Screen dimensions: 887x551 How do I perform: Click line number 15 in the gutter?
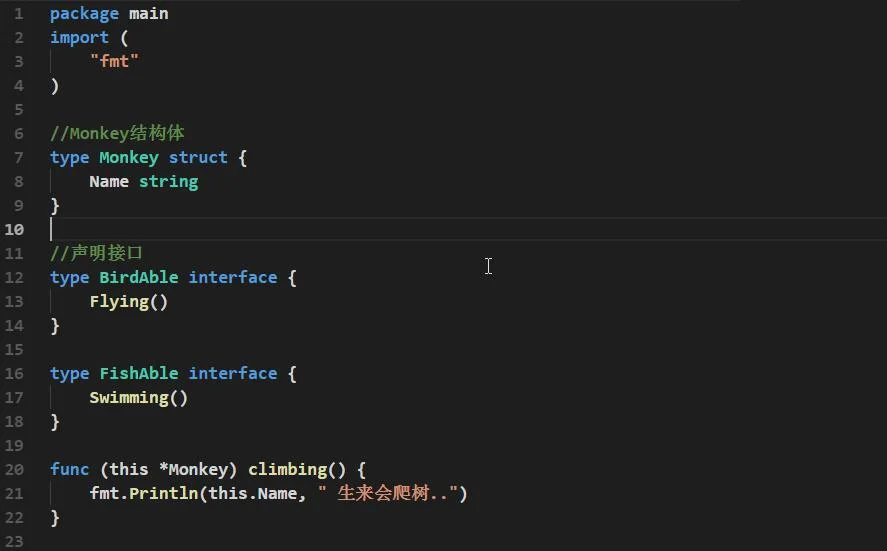click(14, 350)
